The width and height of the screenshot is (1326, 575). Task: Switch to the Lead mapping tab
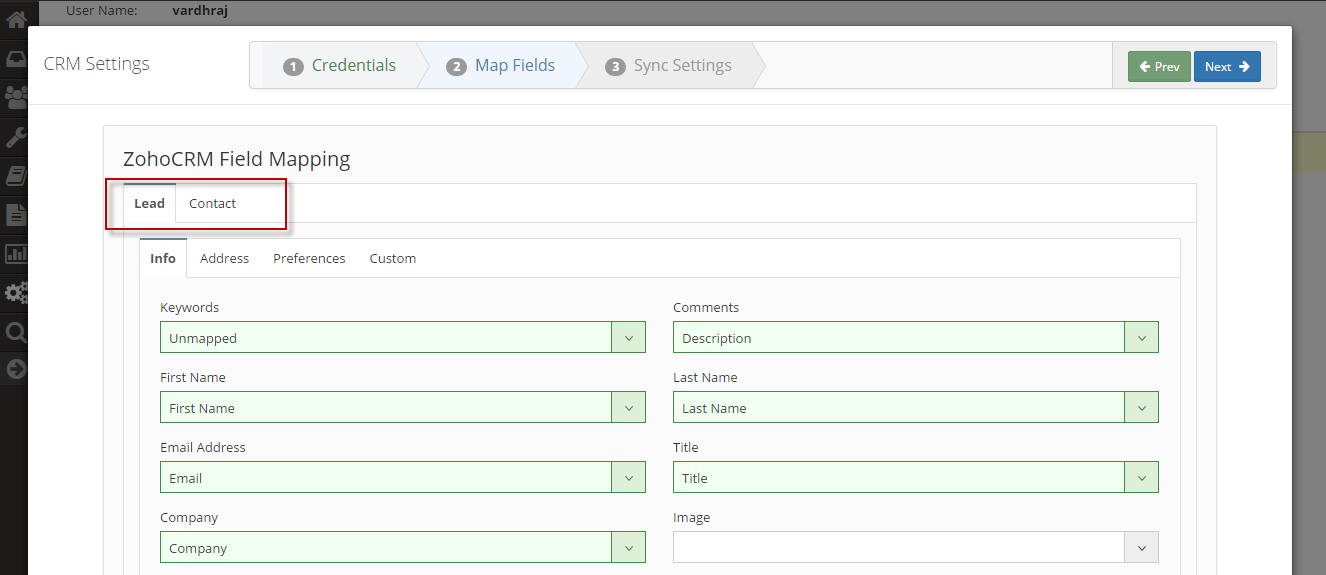tap(150, 203)
